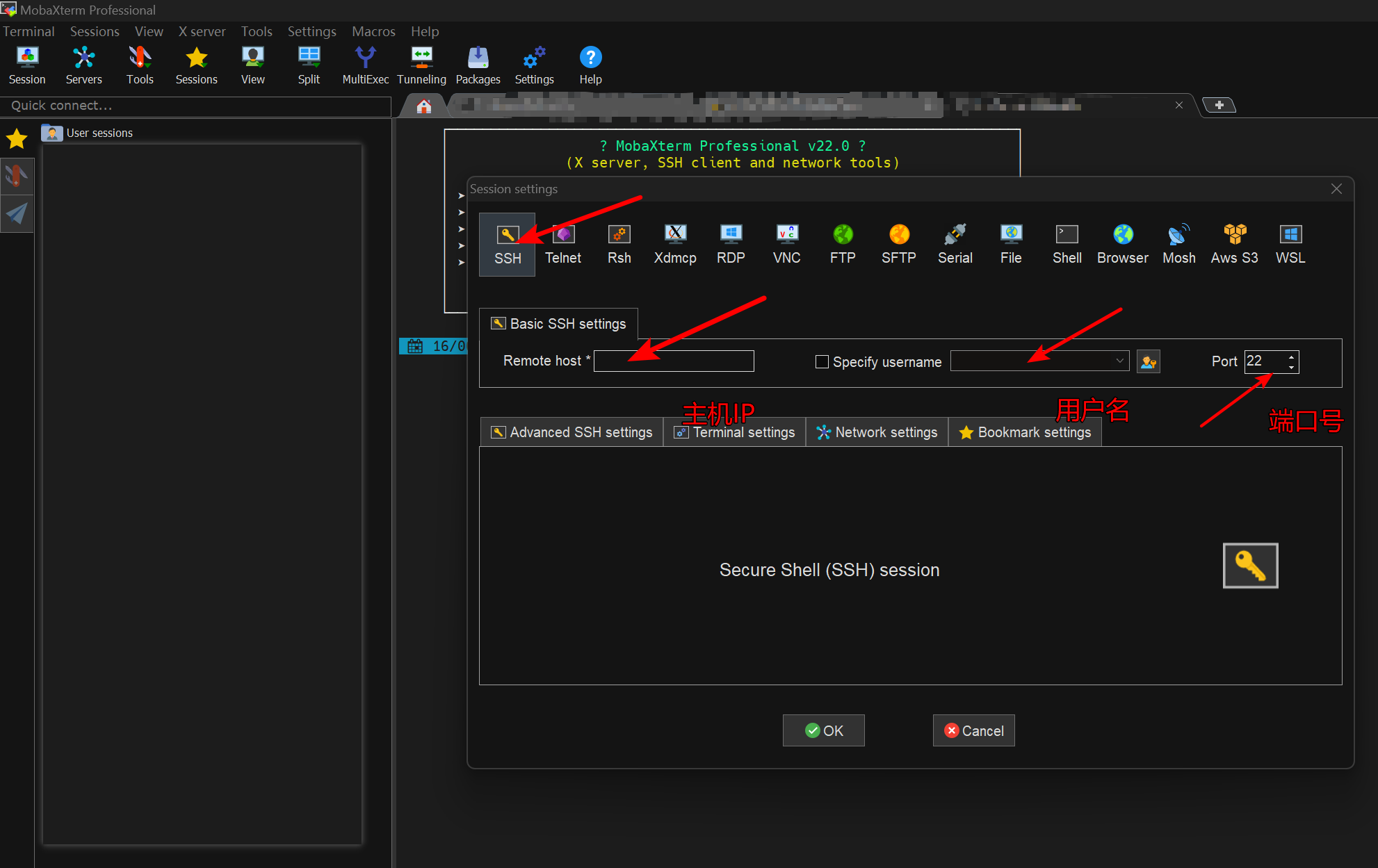This screenshot has height=868, width=1378.
Task: Open the VNC session type
Action: tap(786, 245)
